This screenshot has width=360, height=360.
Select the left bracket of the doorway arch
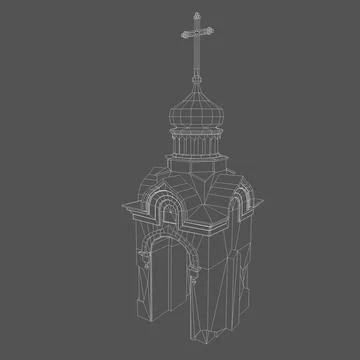pos(145,259)
